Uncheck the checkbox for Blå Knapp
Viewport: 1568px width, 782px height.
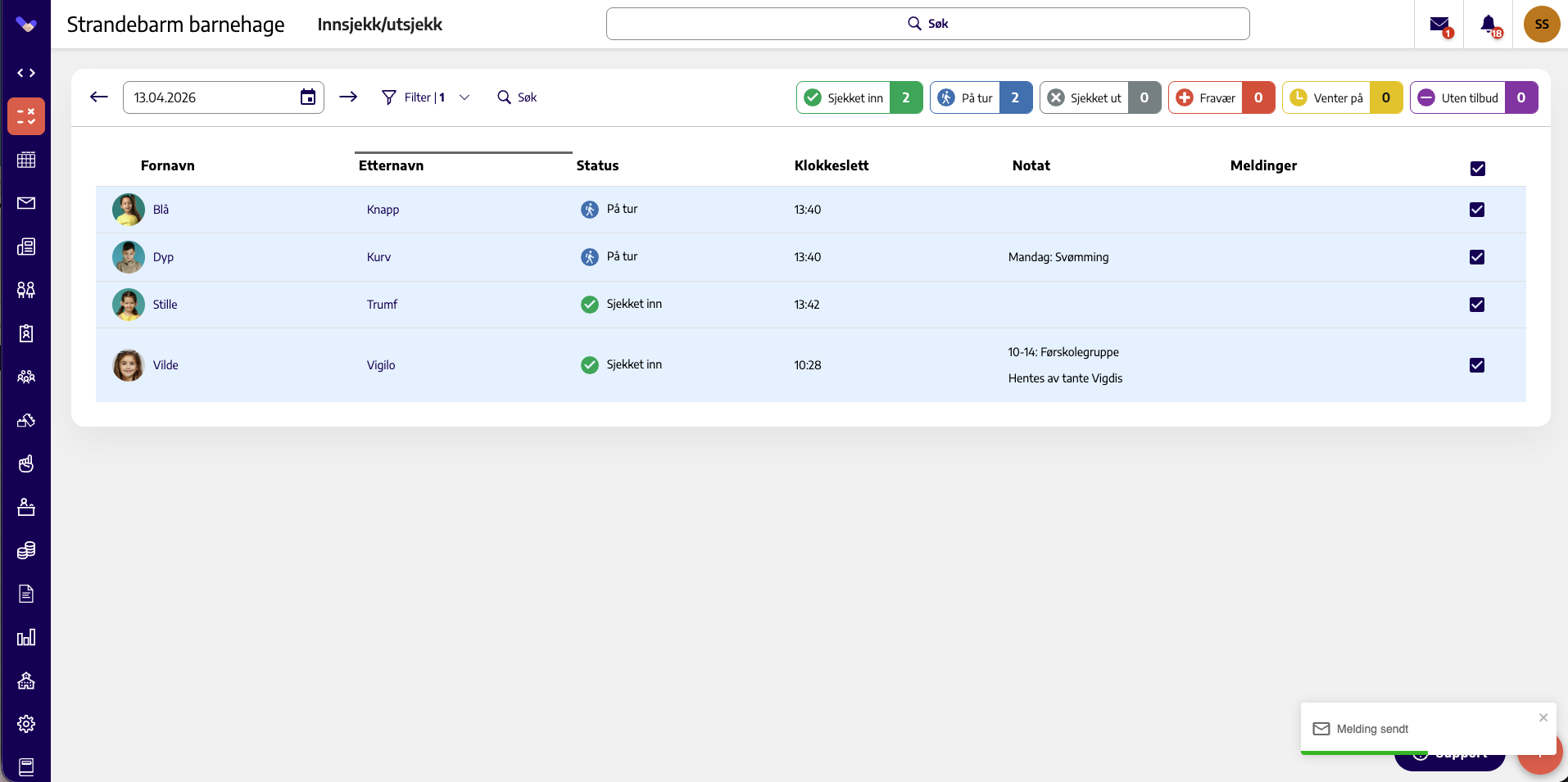[1477, 210]
